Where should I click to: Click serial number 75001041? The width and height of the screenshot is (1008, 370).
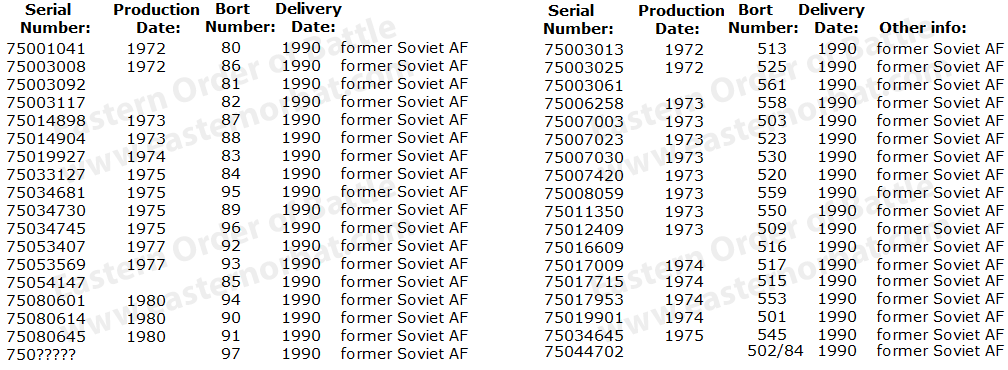[46, 49]
